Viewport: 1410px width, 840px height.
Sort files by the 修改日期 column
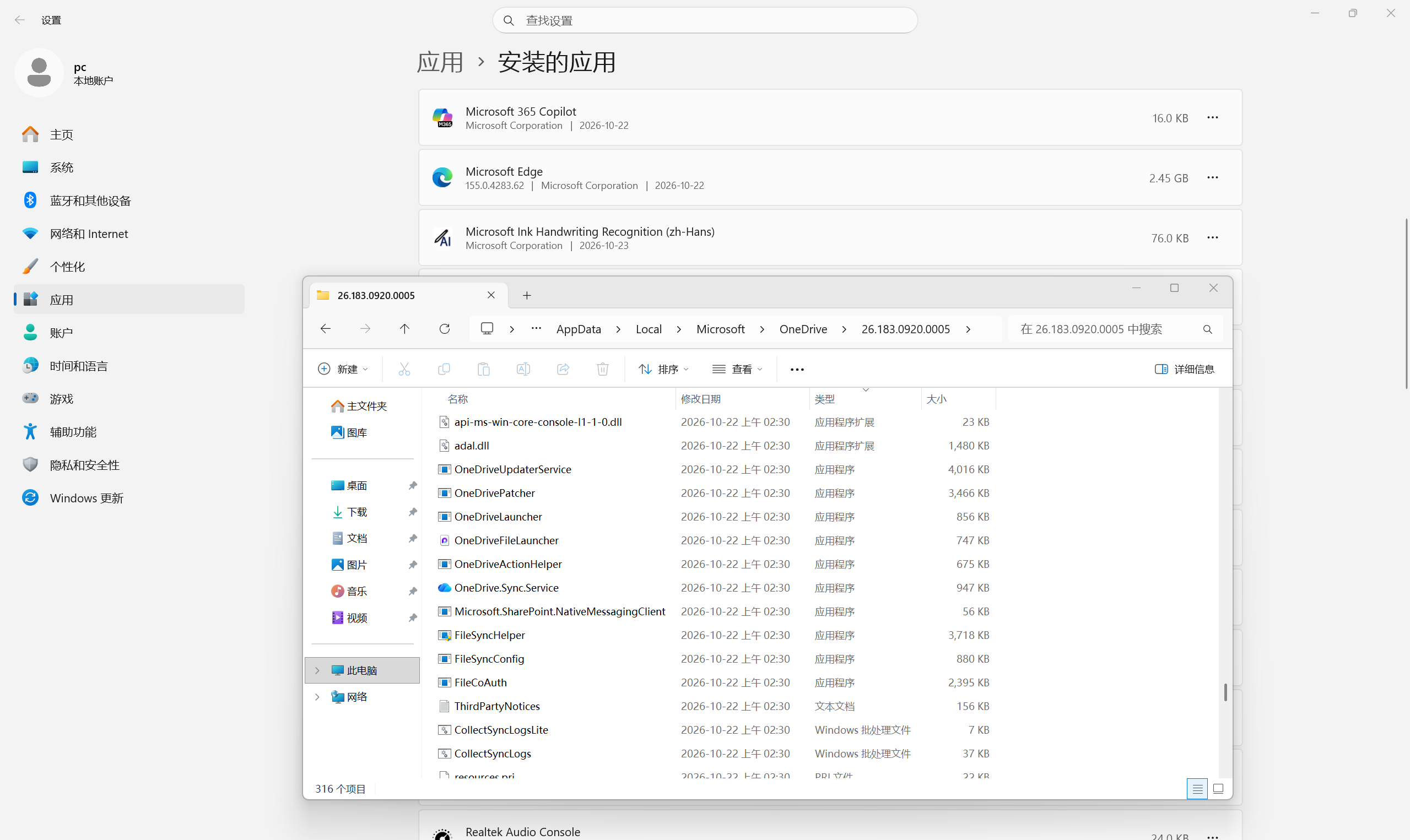pos(742,399)
